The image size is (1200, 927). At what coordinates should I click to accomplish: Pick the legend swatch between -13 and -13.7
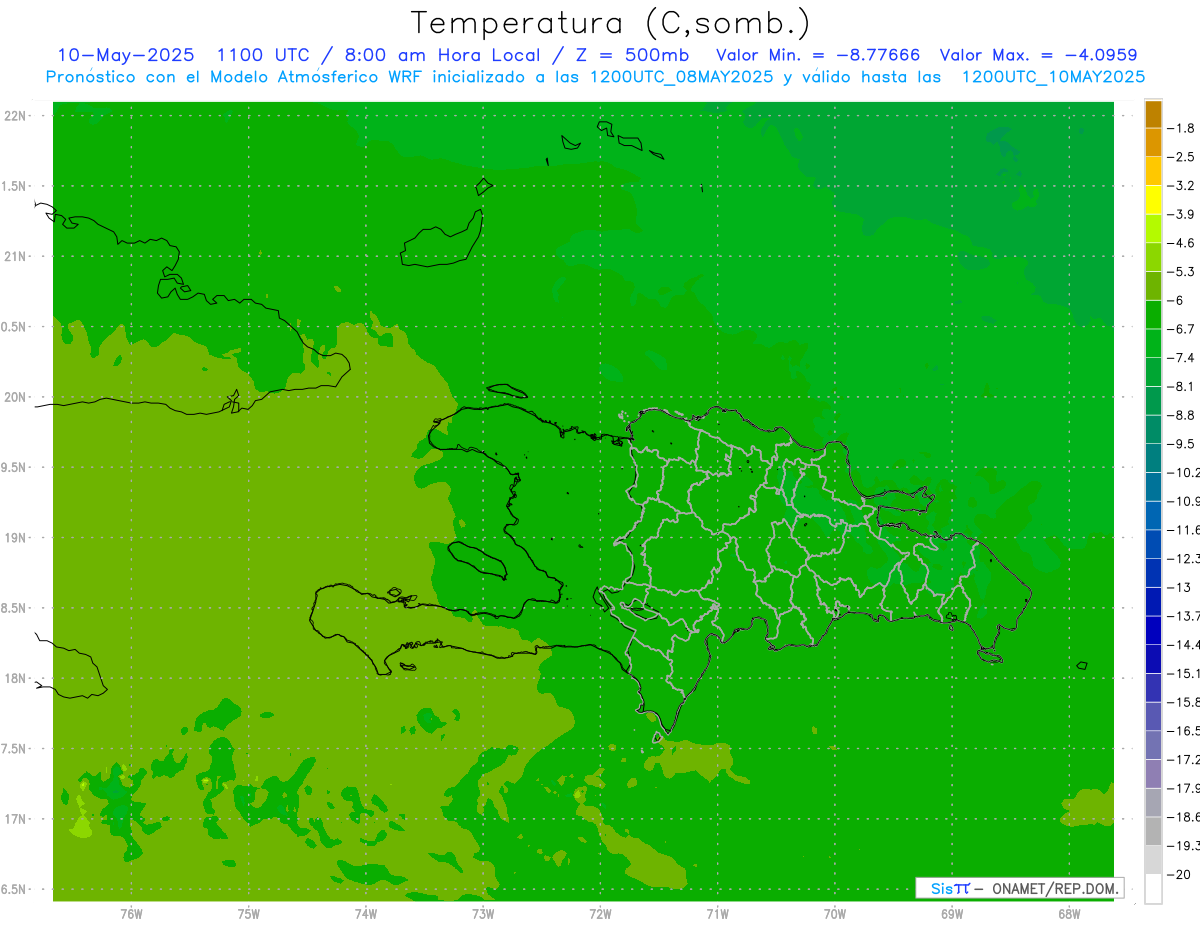[1153, 601]
